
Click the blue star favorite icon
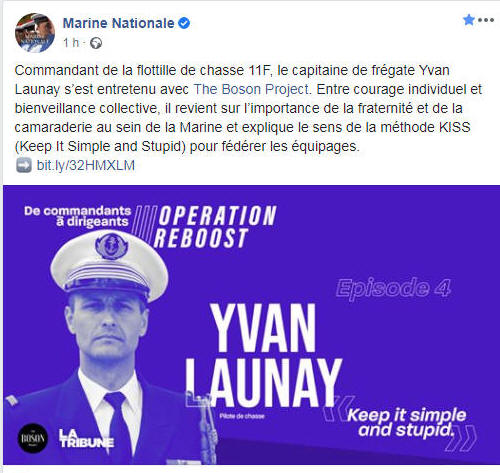(469, 20)
